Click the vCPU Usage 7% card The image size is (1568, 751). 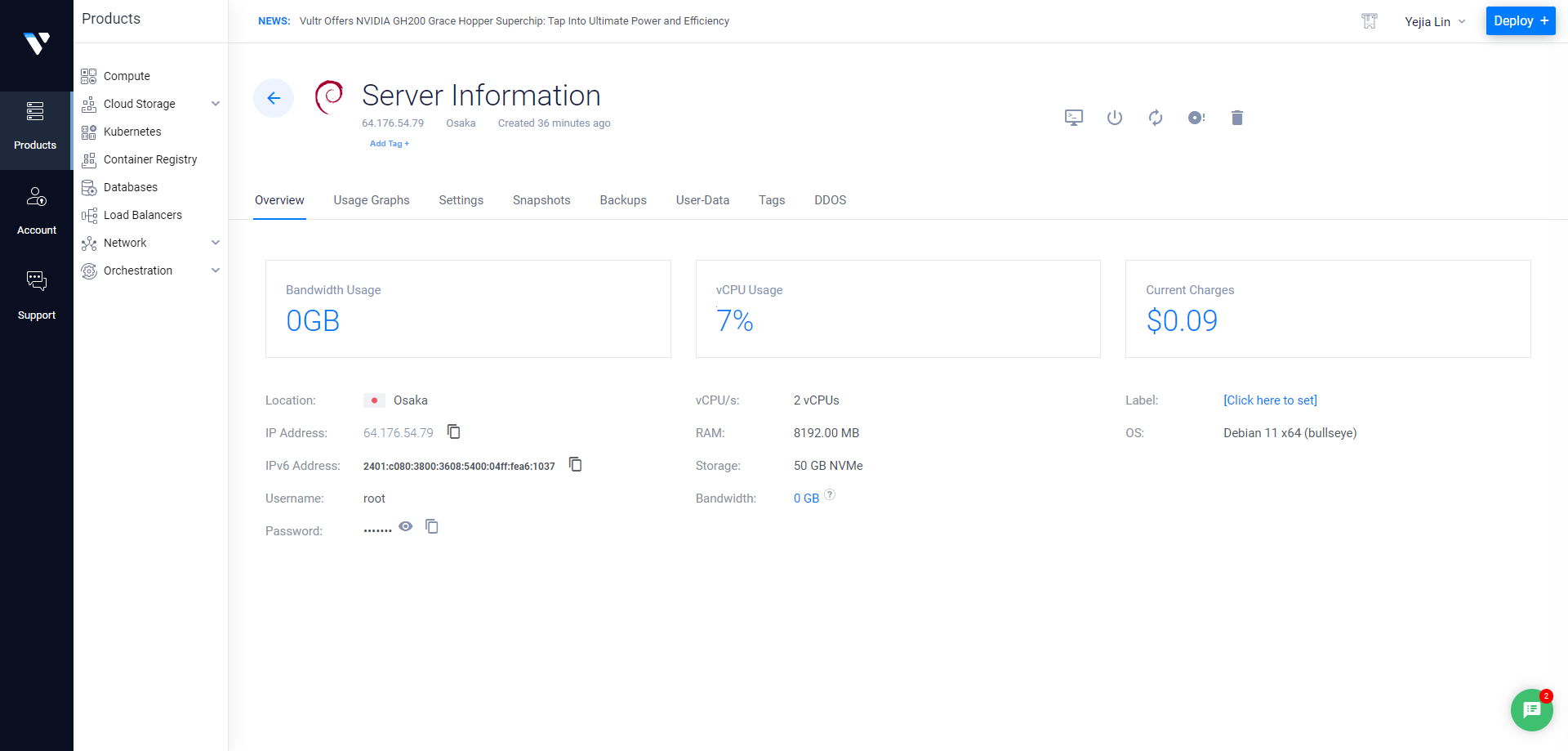[x=898, y=309]
